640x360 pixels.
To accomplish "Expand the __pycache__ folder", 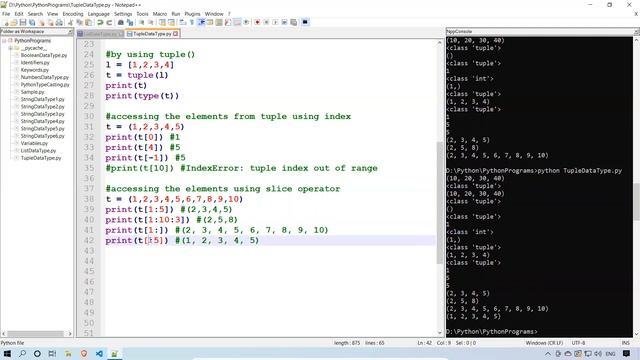I will [11, 48].
